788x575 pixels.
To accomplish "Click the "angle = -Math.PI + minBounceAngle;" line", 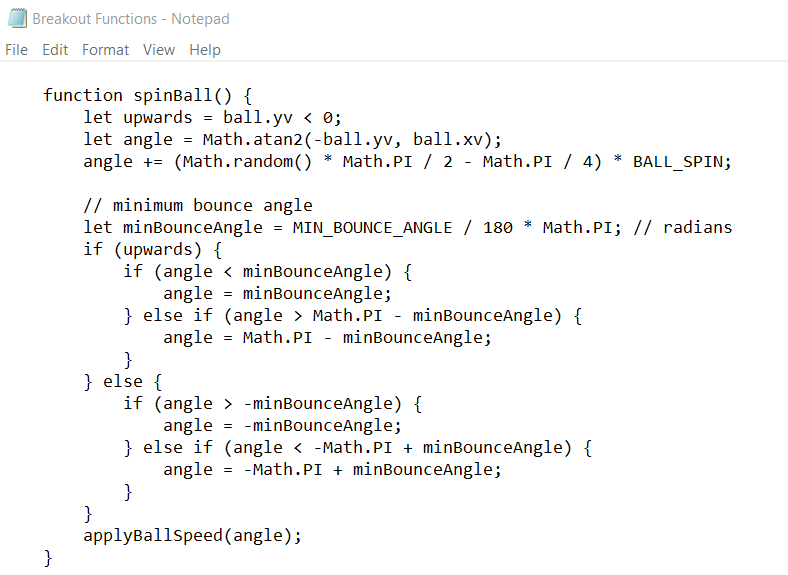I will click(x=332, y=470).
